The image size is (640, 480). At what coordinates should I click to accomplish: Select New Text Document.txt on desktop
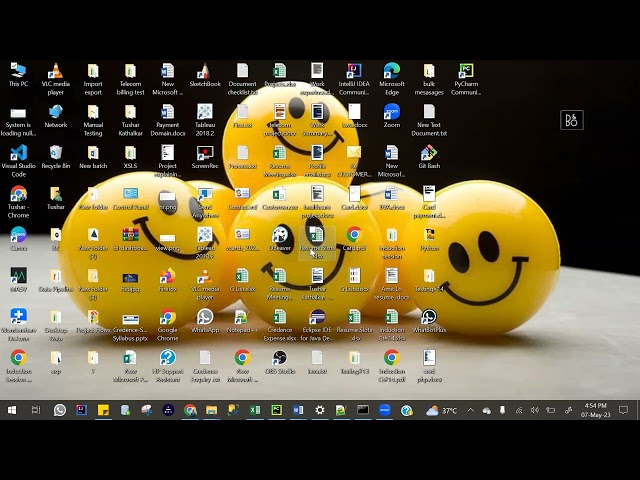coord(429,120)
